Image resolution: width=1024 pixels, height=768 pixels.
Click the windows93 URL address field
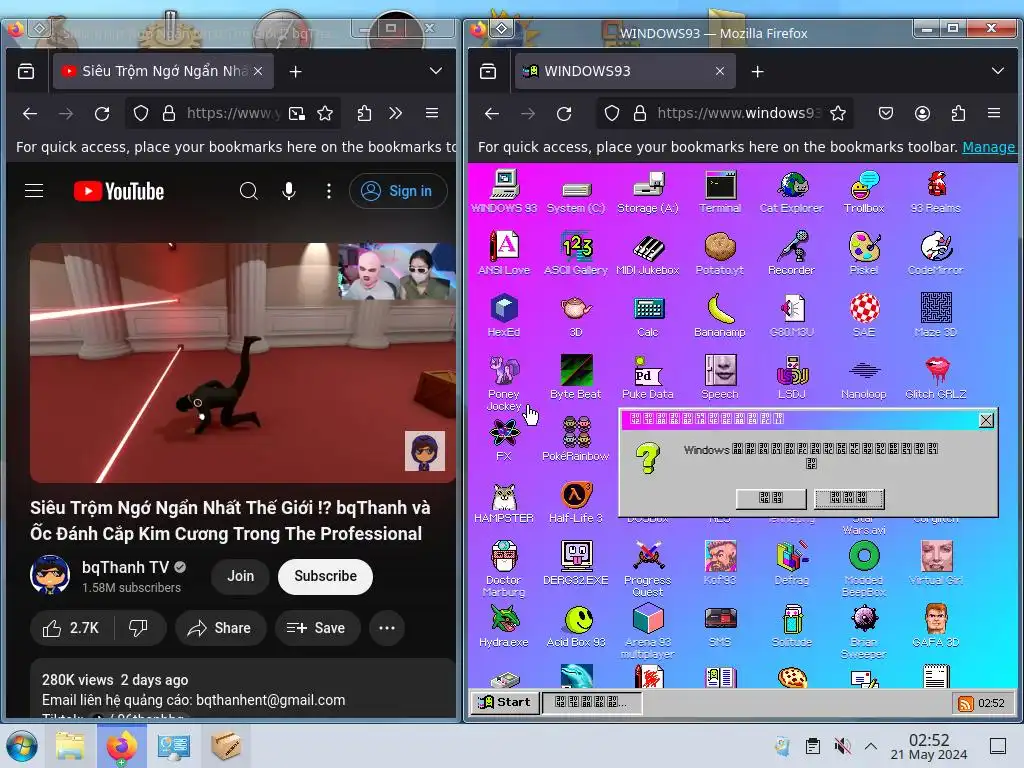(737, 114)
